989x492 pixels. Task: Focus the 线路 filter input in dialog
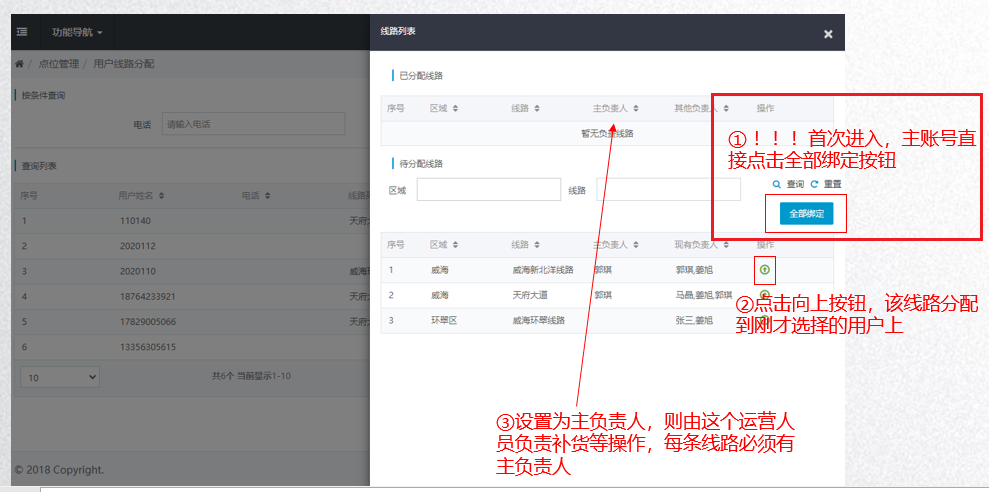(x=669, y=189)
